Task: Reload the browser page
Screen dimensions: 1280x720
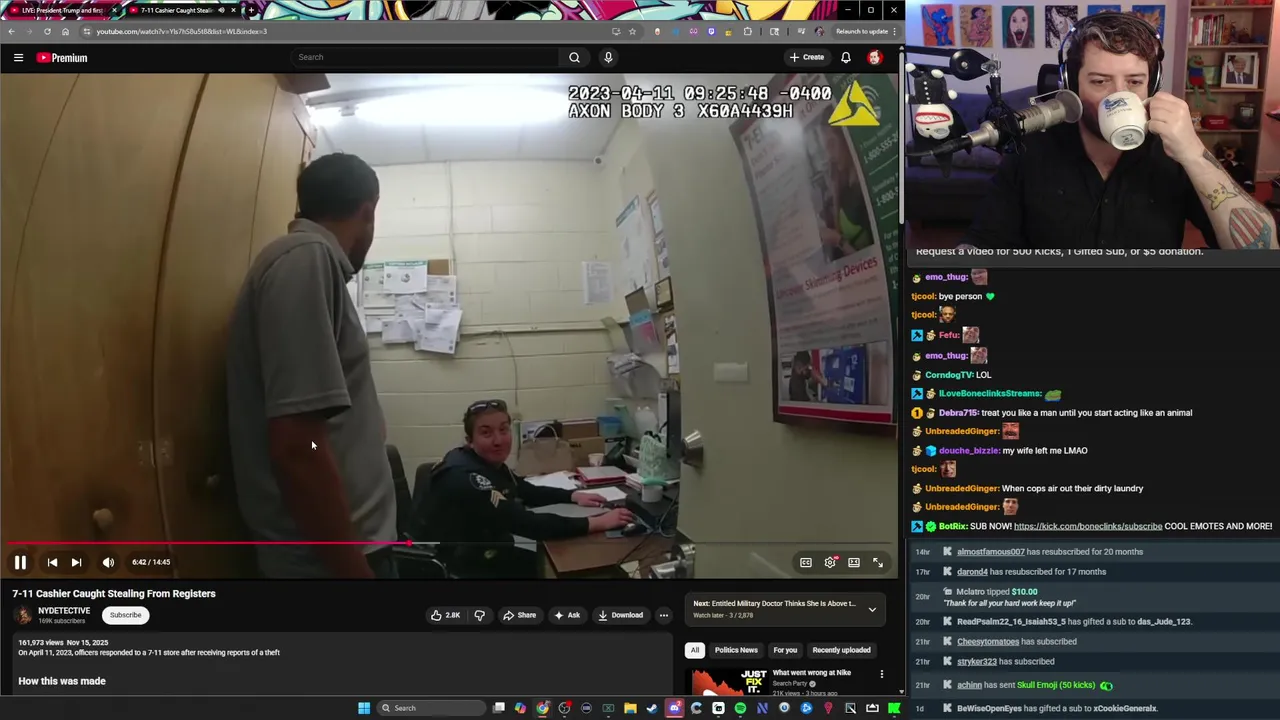Action: coord(47,31)
